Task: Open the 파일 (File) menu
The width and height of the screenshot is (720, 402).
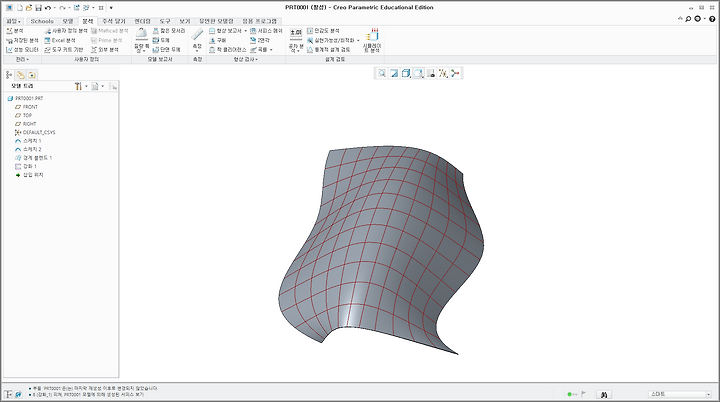Action: (x=13, y=21)
